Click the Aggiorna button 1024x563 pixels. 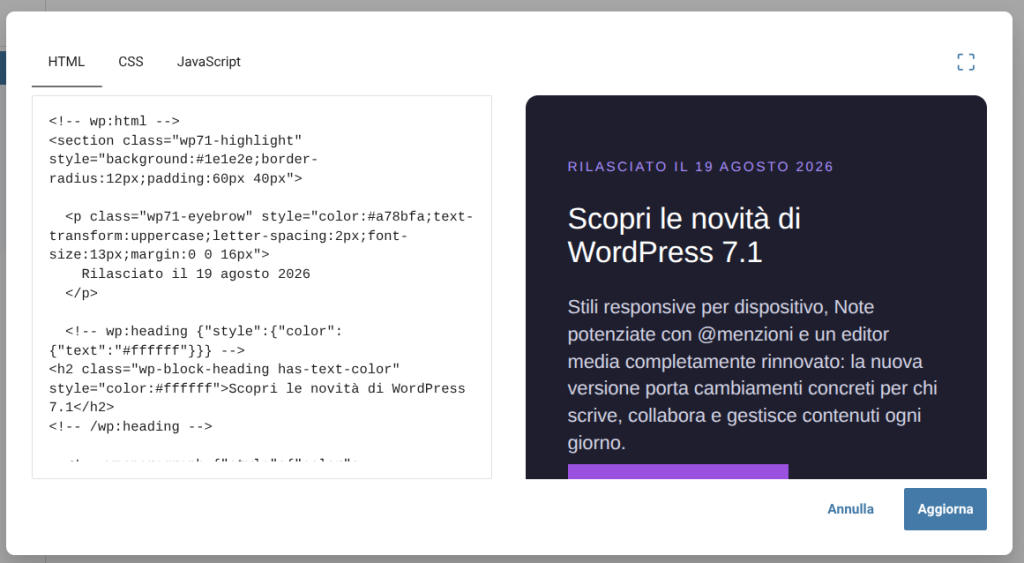tap(945, 509)
